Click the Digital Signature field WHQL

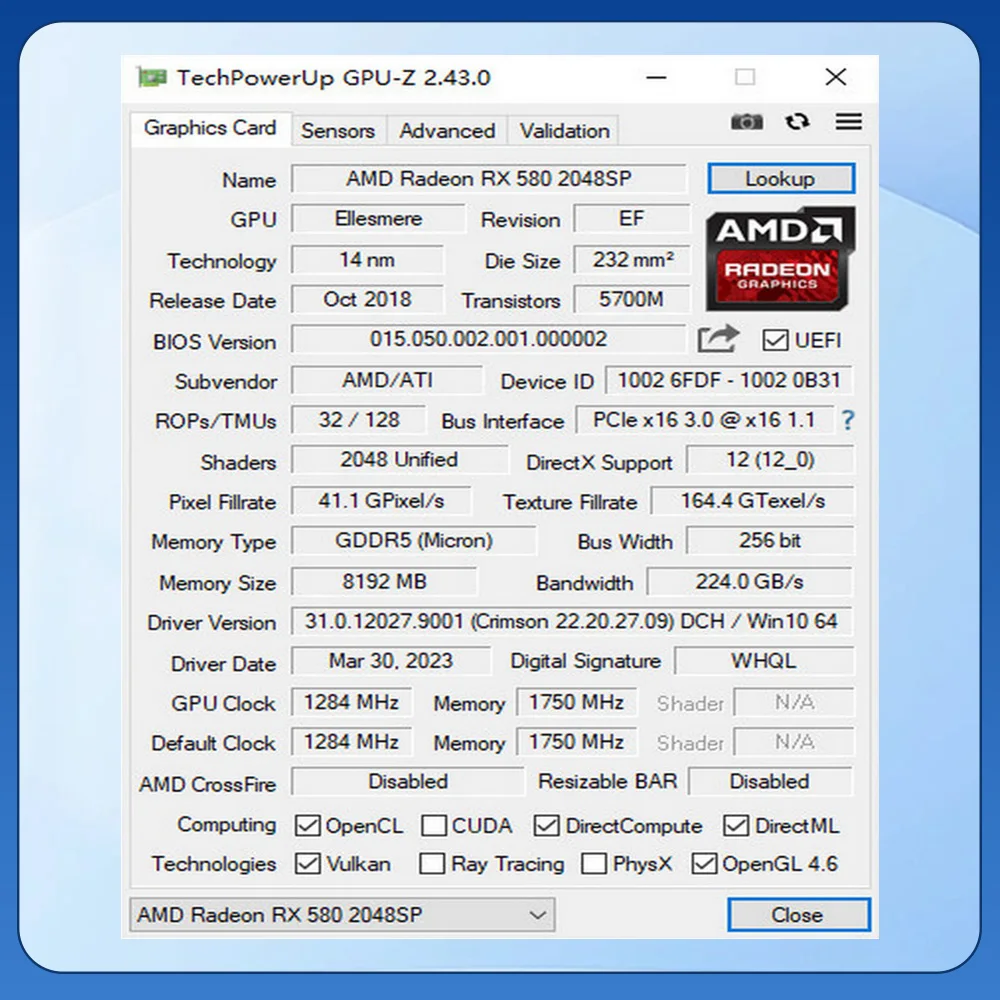coord(764,661)
